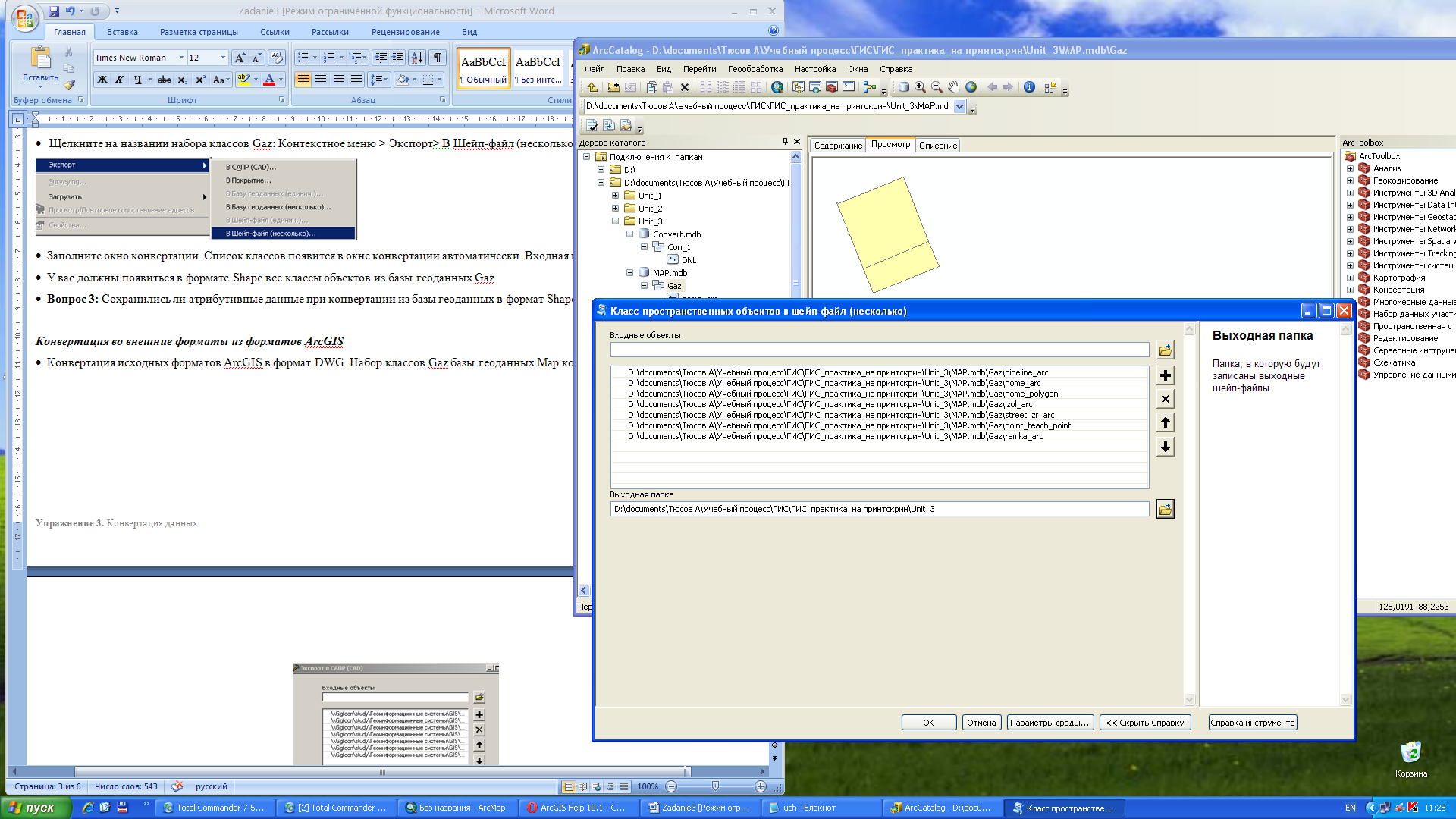Toggle show paragraph marks in Word
This screenshot has width=1456, height=819.
(x=438, y=58)
